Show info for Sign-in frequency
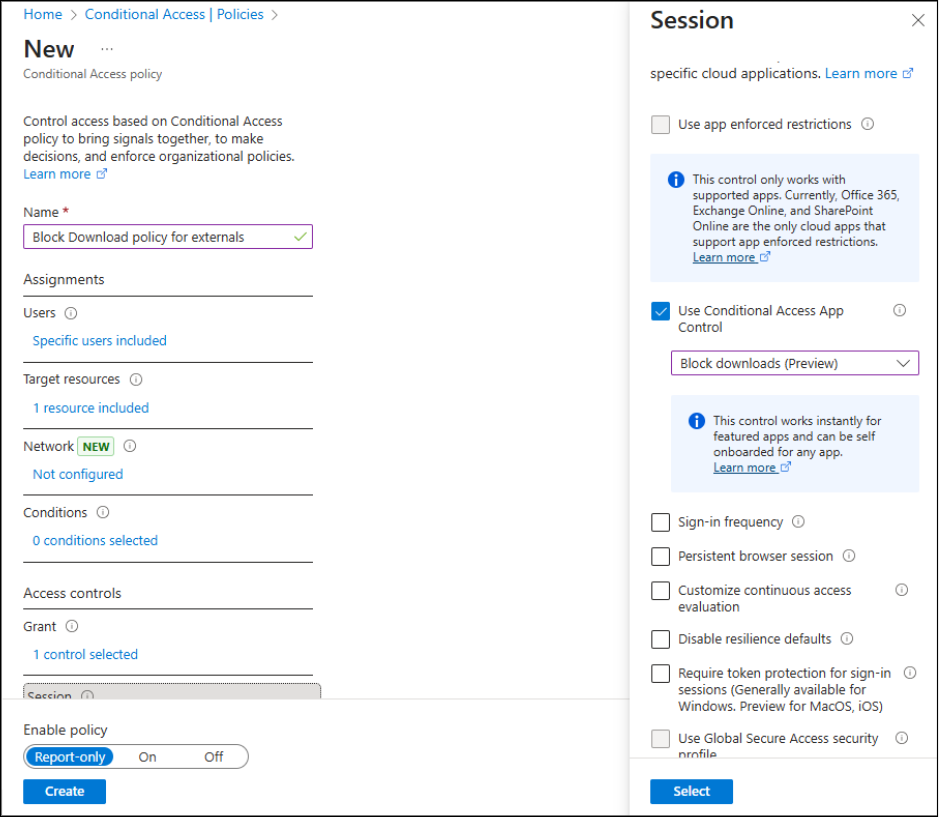 click(x=798, y=522)
